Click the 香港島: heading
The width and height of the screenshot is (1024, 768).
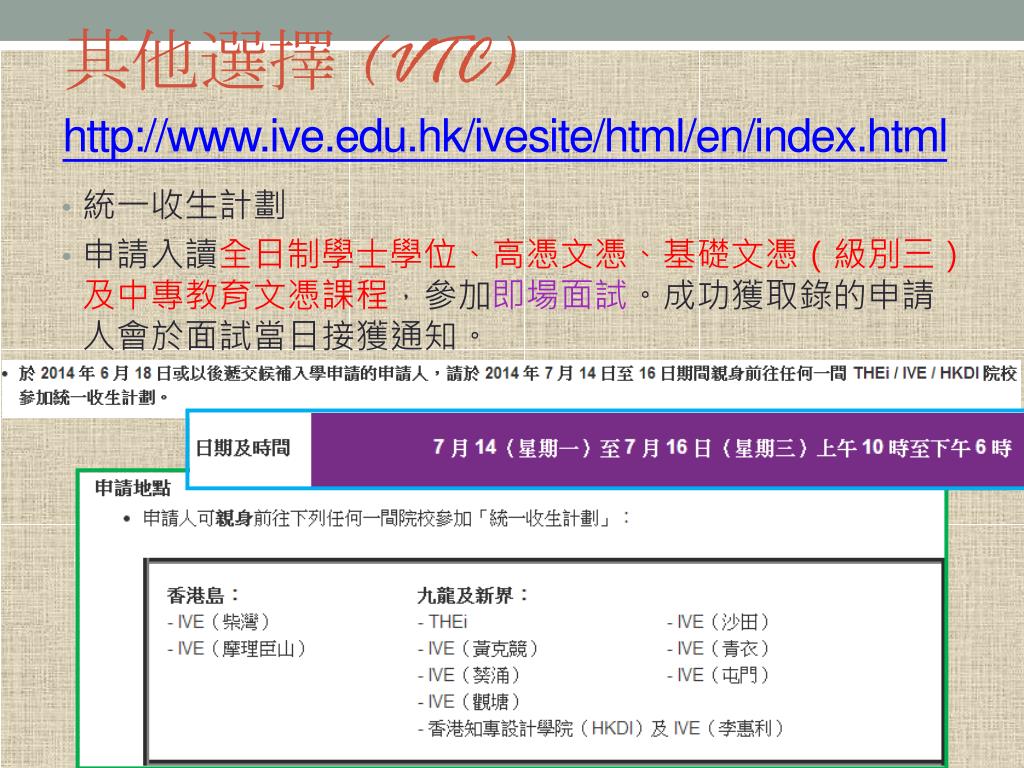(x=203, y=595)
